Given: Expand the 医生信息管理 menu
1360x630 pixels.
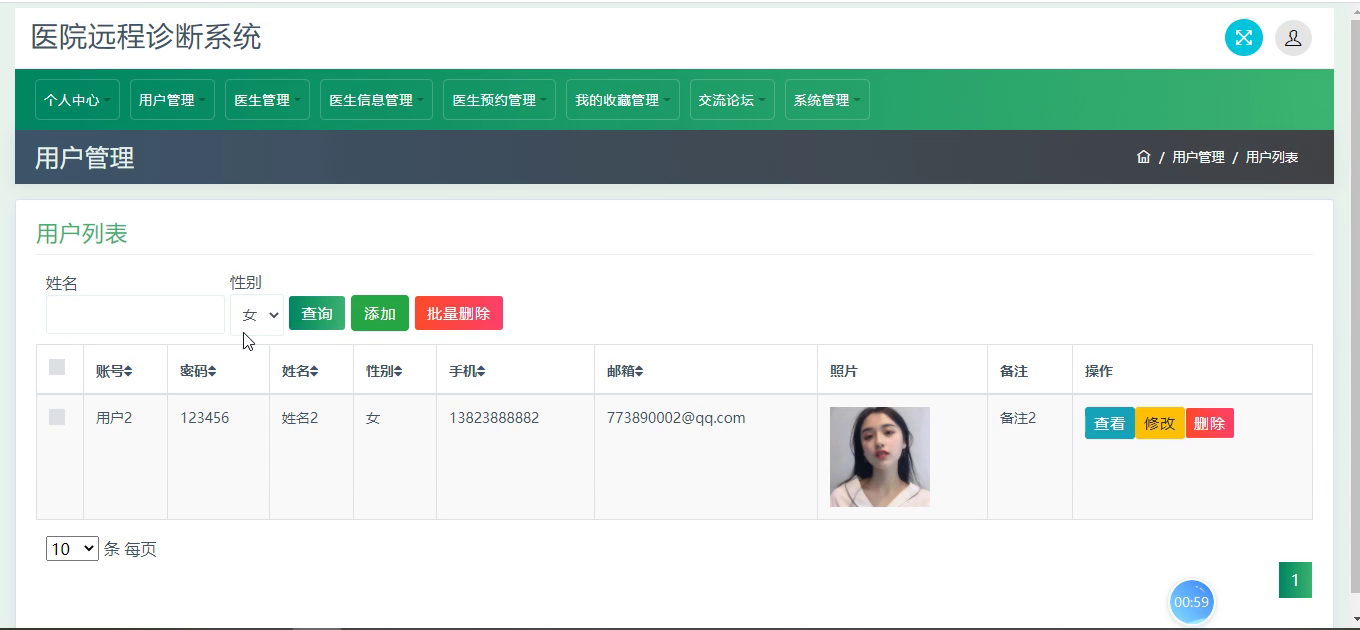Looking at the screenshot, I should click(376, 100).
